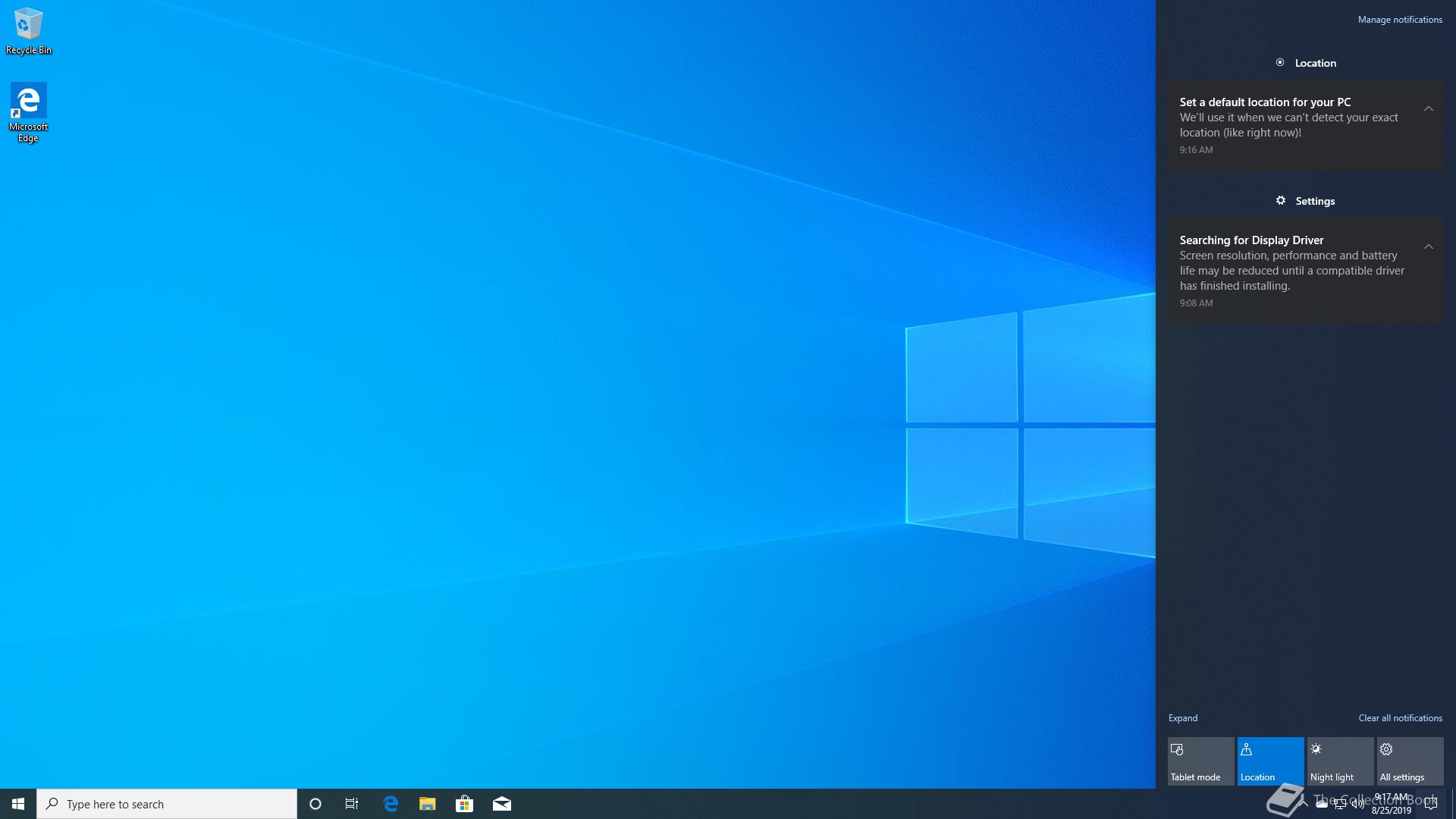This screenshot has width=1456, height=819.
Task: Click the Cortana circle button
Action: coord(315,804)
